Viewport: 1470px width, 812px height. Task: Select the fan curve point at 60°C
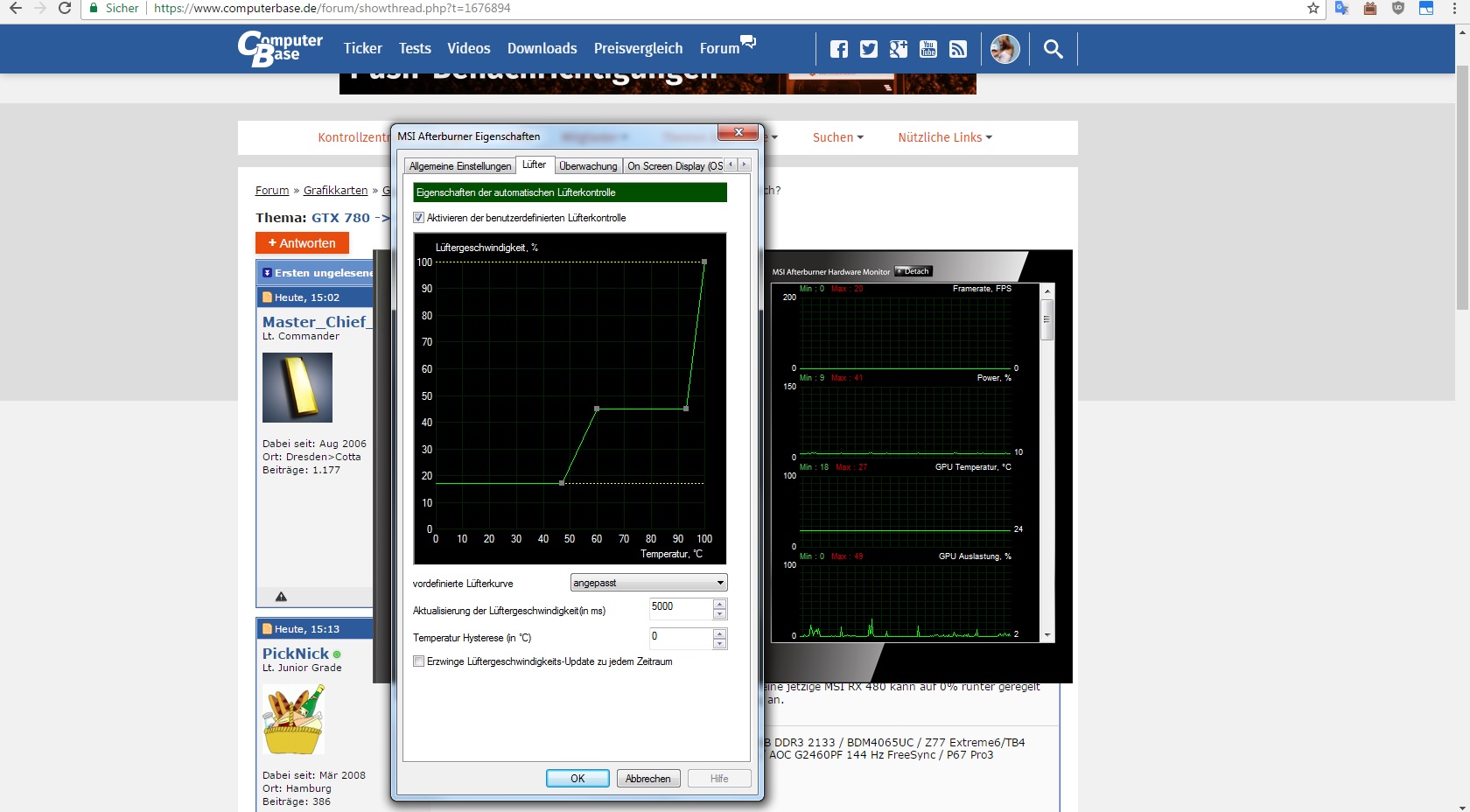(x=597, y=409)
